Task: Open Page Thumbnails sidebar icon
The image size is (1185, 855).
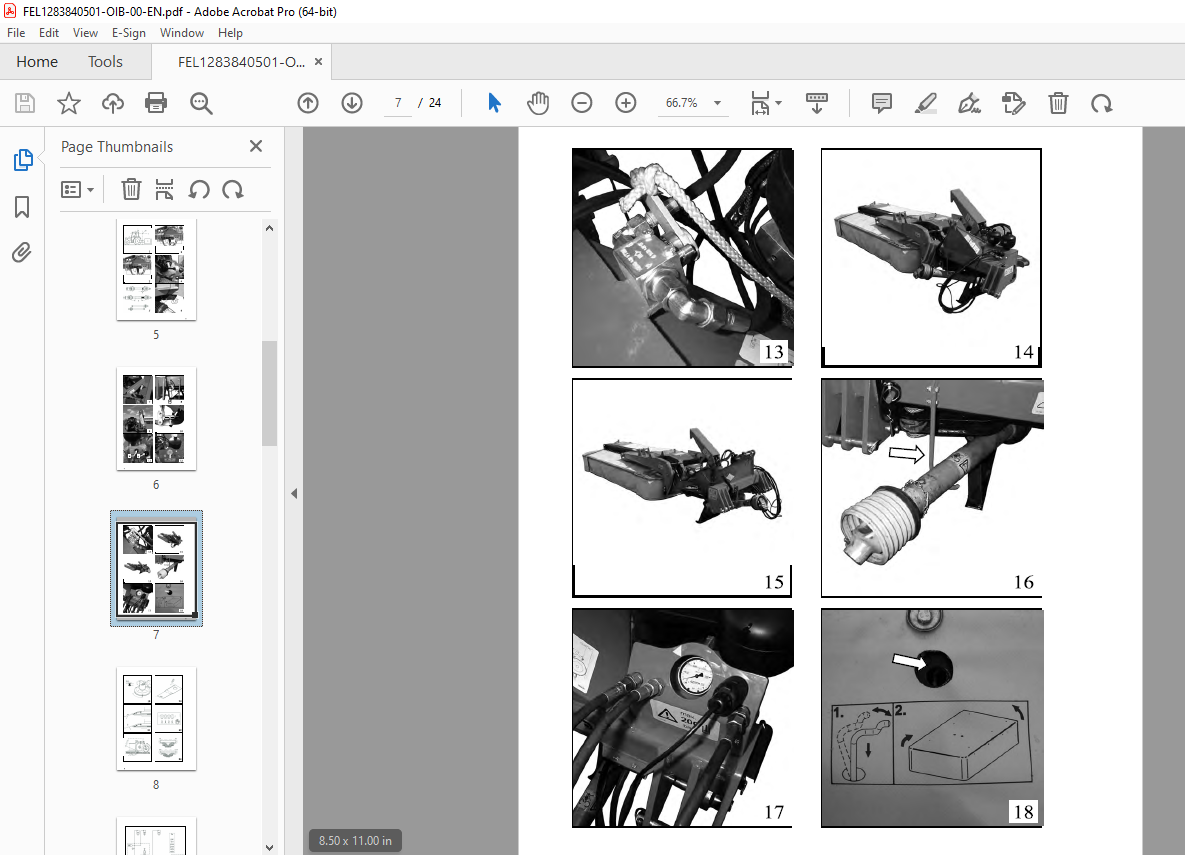Action: [x=23, y=160]
